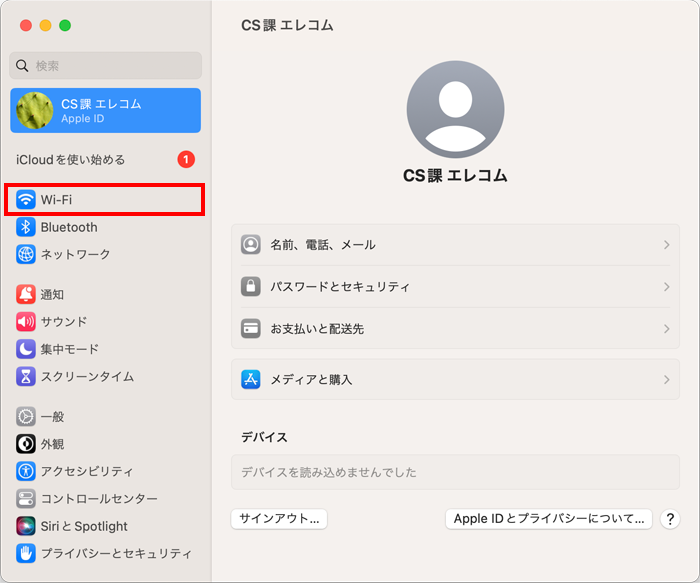Click the search magnifier icon

point(22,66)
